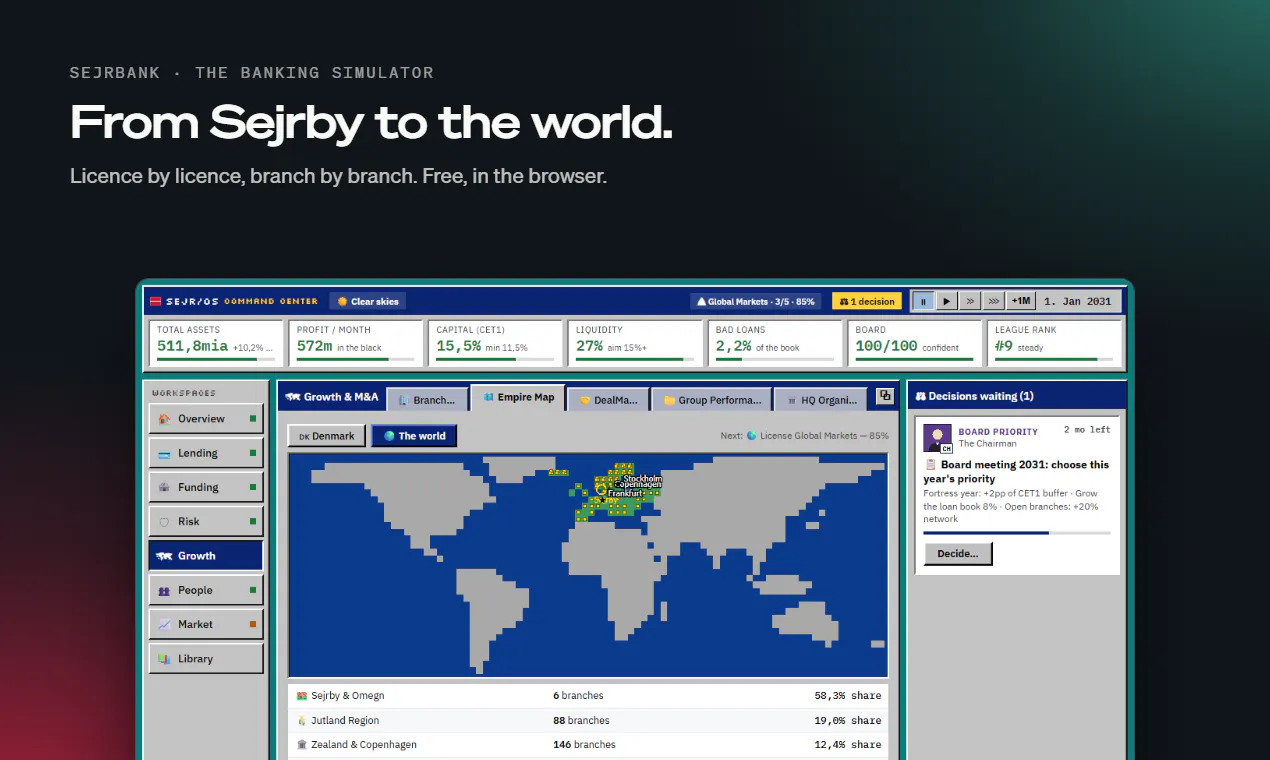This screenshot has height=760, width=1270.
Task: Open the Funding workspace
Action: click(206, 487)
